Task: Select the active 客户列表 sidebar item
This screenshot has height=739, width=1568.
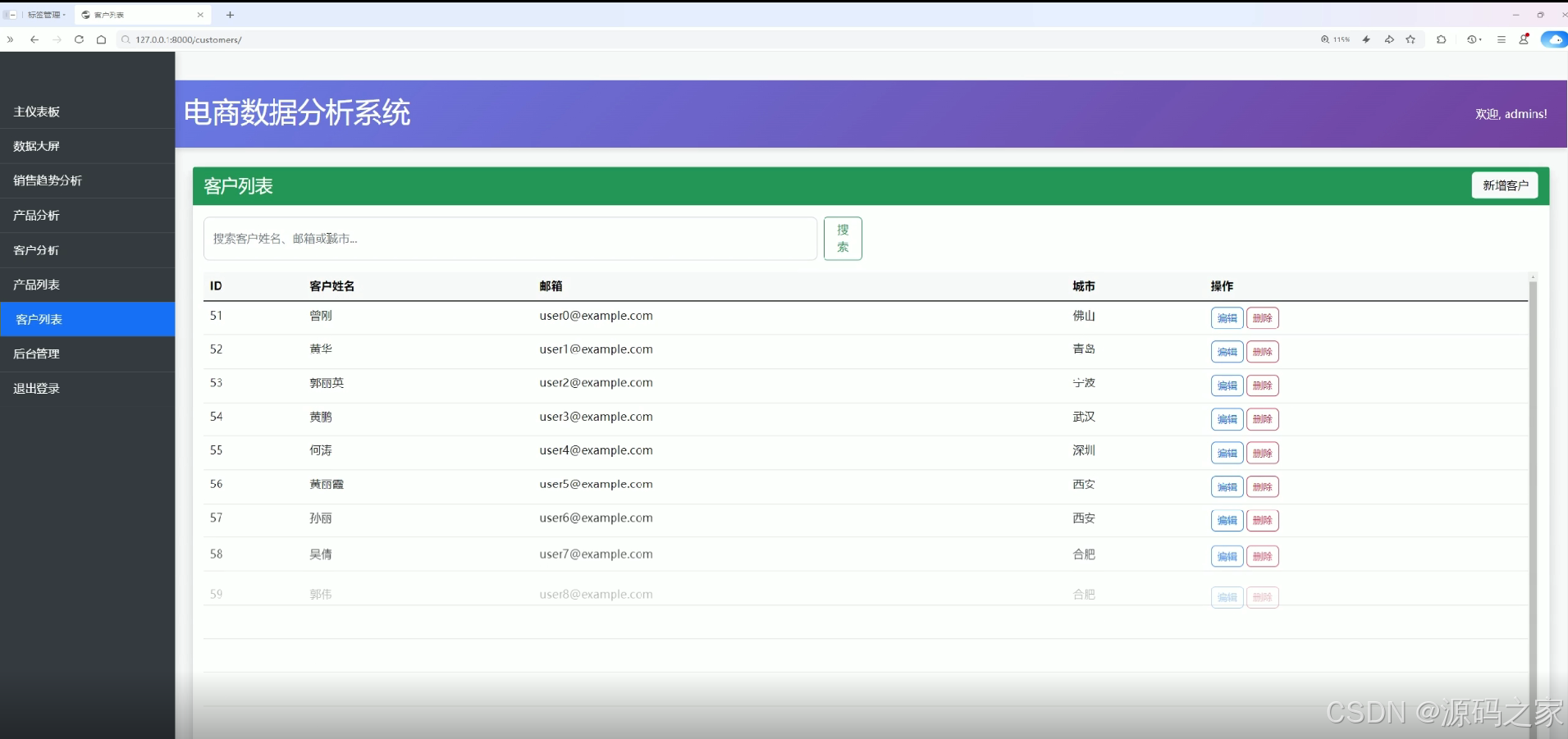Action: pyautogui.click(x=87, y=319)
